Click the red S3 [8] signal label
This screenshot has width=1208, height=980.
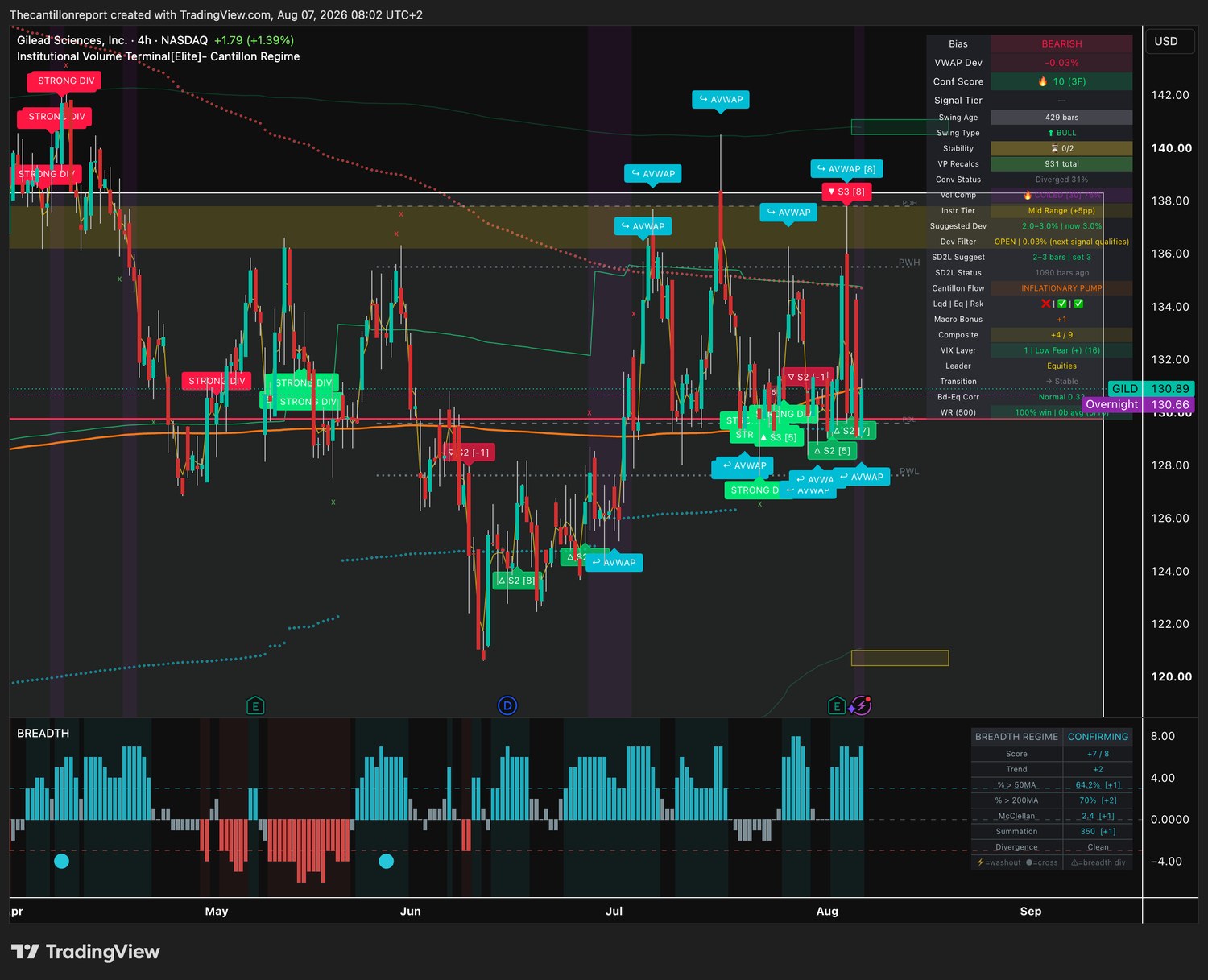pos(846,192)
